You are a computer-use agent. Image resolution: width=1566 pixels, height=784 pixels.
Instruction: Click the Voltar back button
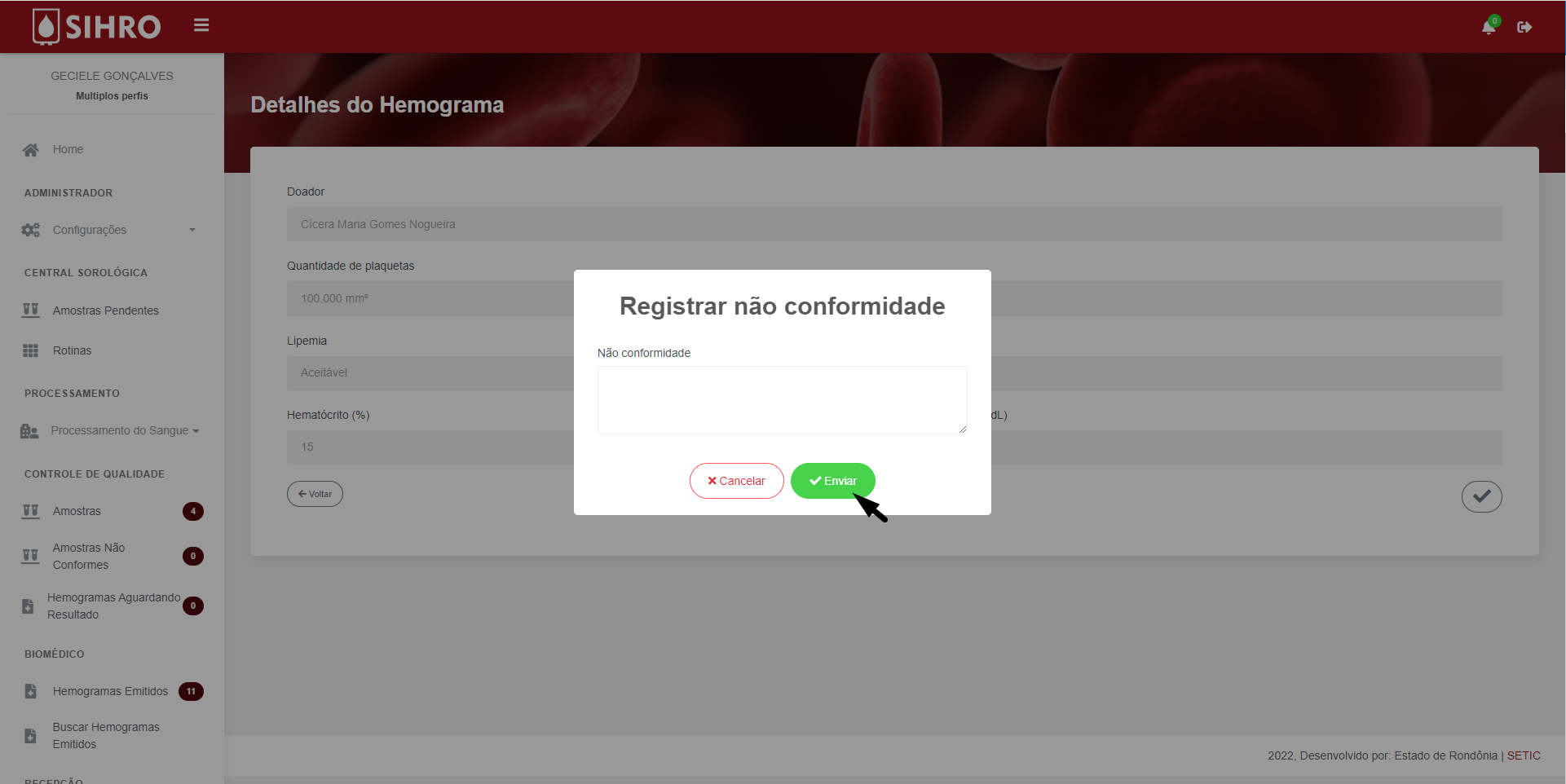pyautogui.click(x=315, y=494)
